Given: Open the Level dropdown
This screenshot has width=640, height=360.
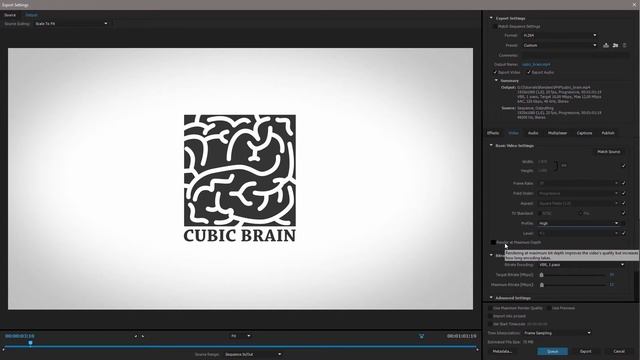Looking at the screenshot, I should coord(578,233).
